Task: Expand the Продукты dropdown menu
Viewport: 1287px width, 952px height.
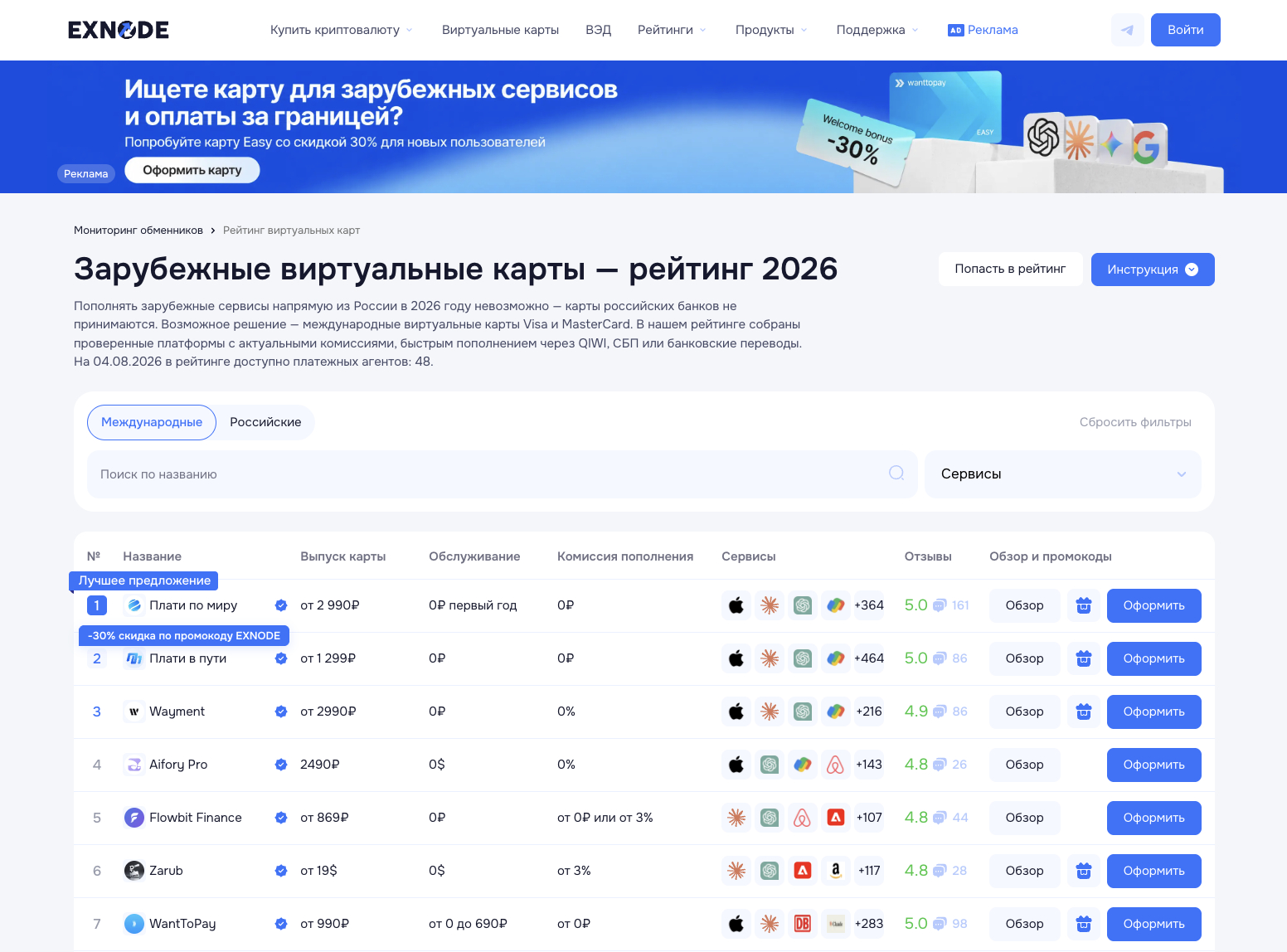Action: pyautogui.click(x=771, y=30)
